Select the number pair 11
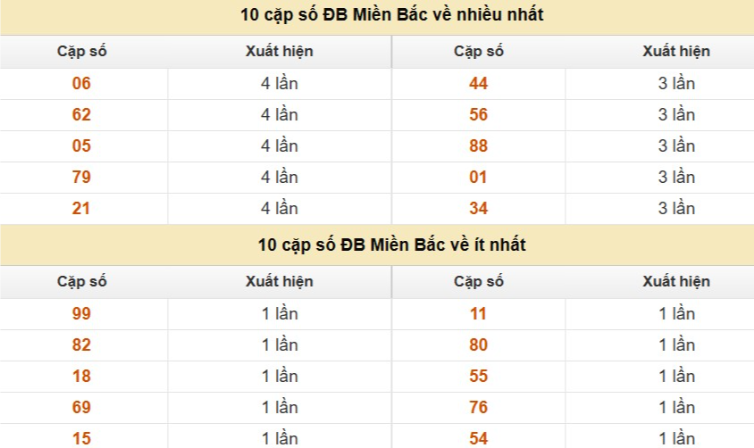This screenshot has height=448, width=754. (478, 314)
